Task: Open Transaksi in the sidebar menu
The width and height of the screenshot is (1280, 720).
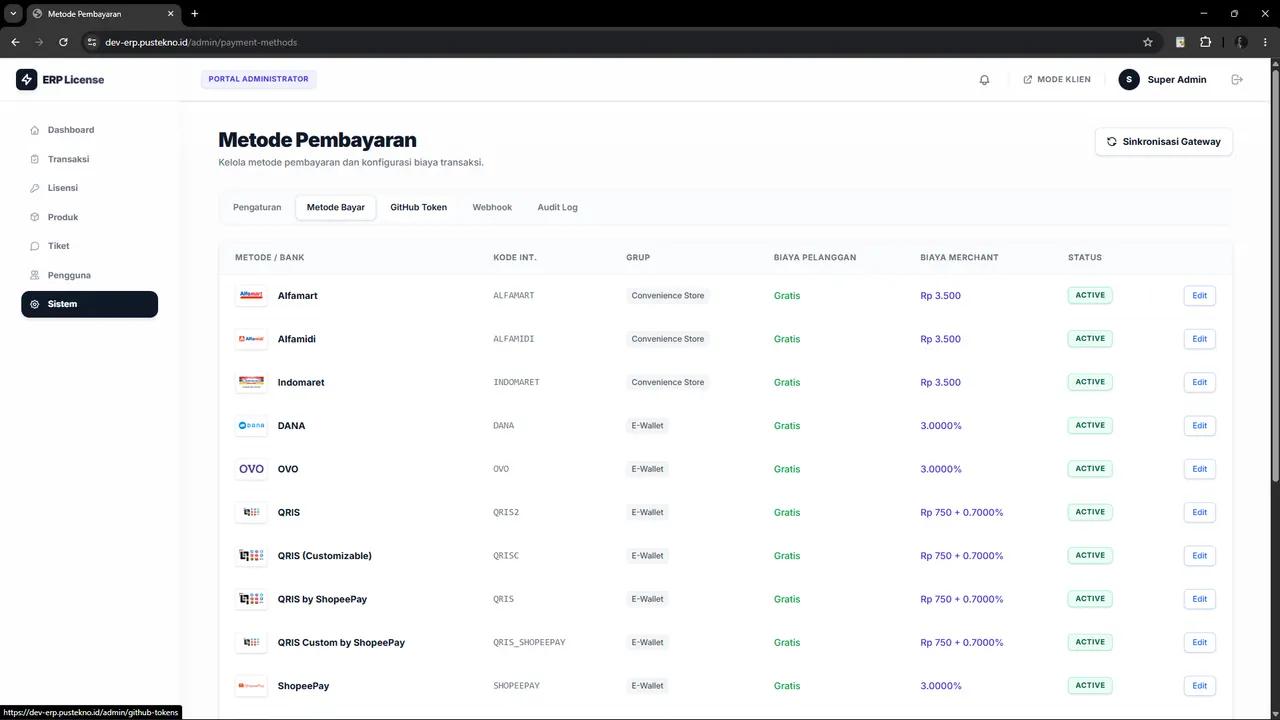Action: 89,159
